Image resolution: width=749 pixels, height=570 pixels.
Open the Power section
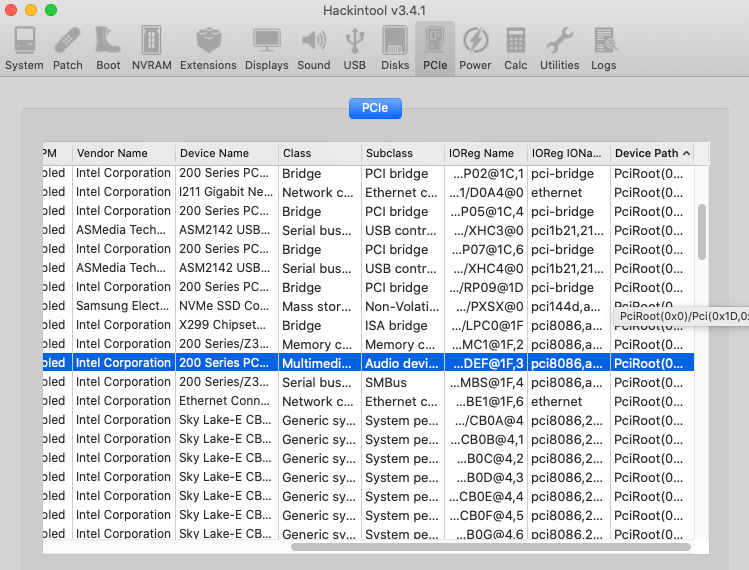pyautogui.click(x=475, y=49)
